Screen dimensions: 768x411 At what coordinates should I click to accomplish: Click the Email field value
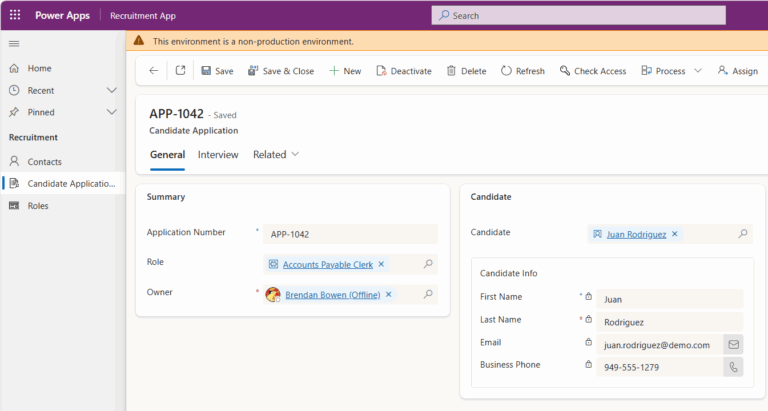pos(659,345)
